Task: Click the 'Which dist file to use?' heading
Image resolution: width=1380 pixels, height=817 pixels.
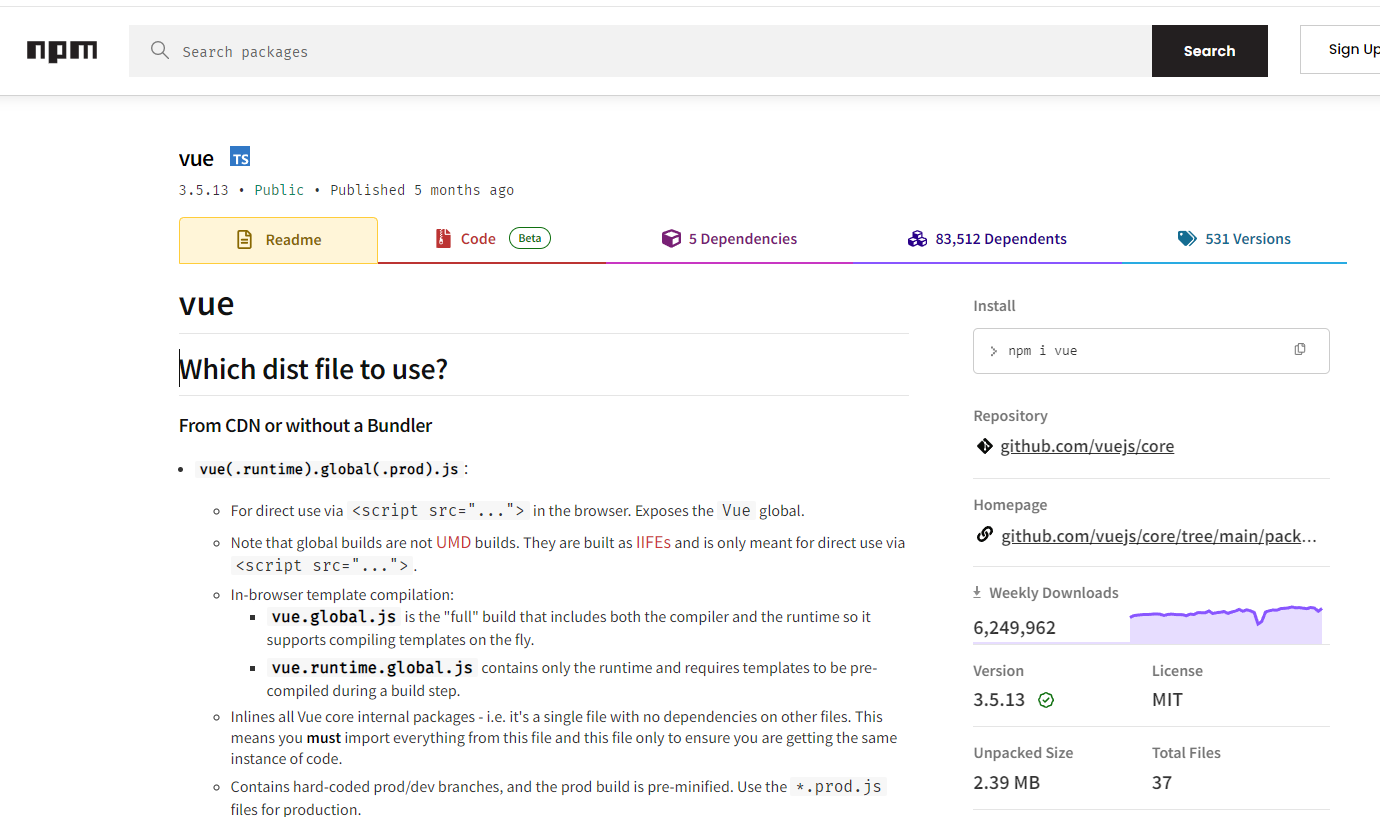Action: tap(313, 369)
